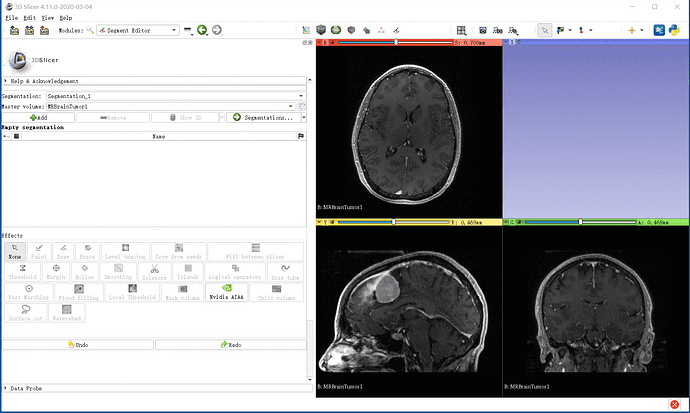Toggle red slice visibility eye icon
This screenshot has height=413, width=690.
[x=332, y=43]
